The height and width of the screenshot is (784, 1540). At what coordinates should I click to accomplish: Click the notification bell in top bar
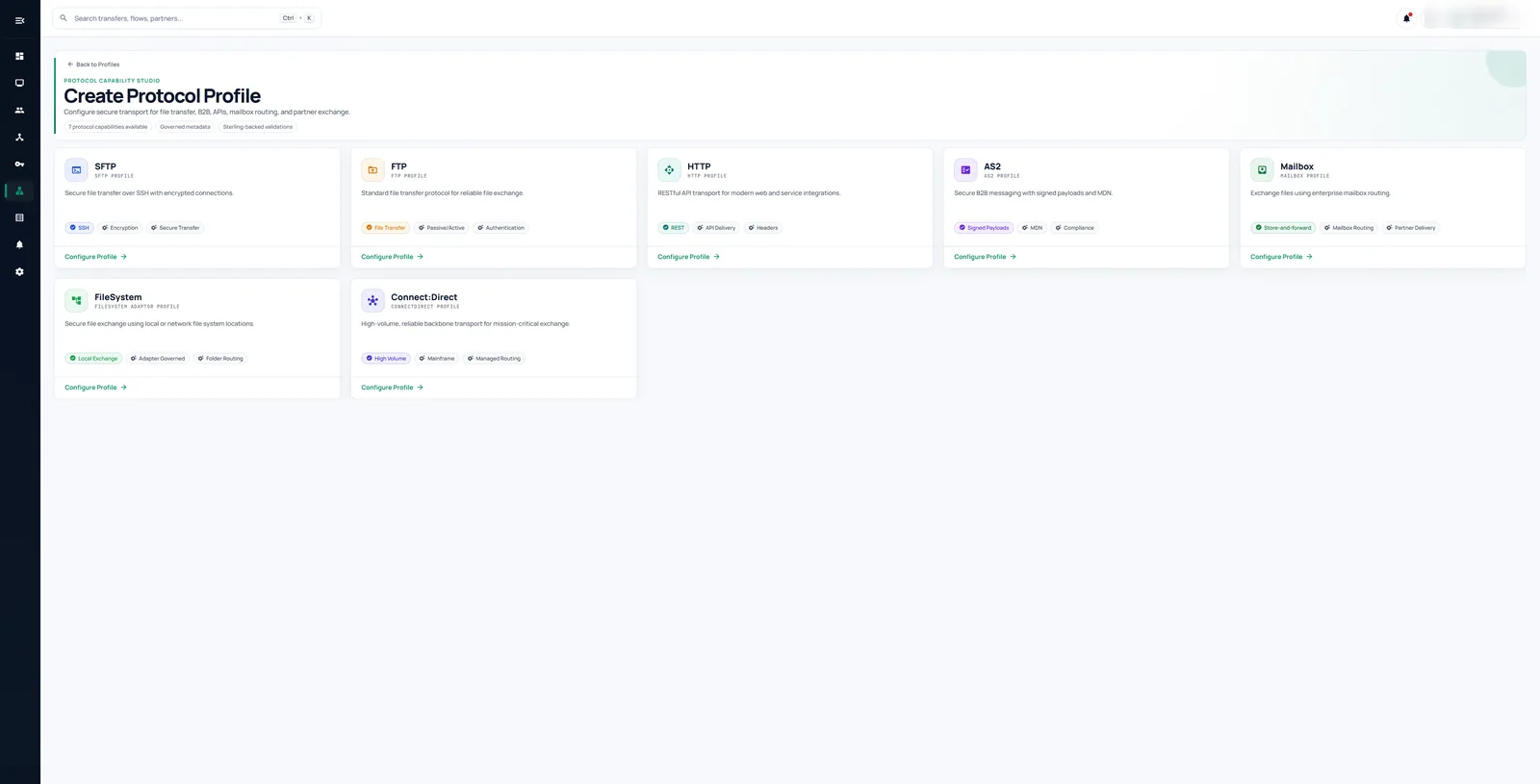(1406, 17)
